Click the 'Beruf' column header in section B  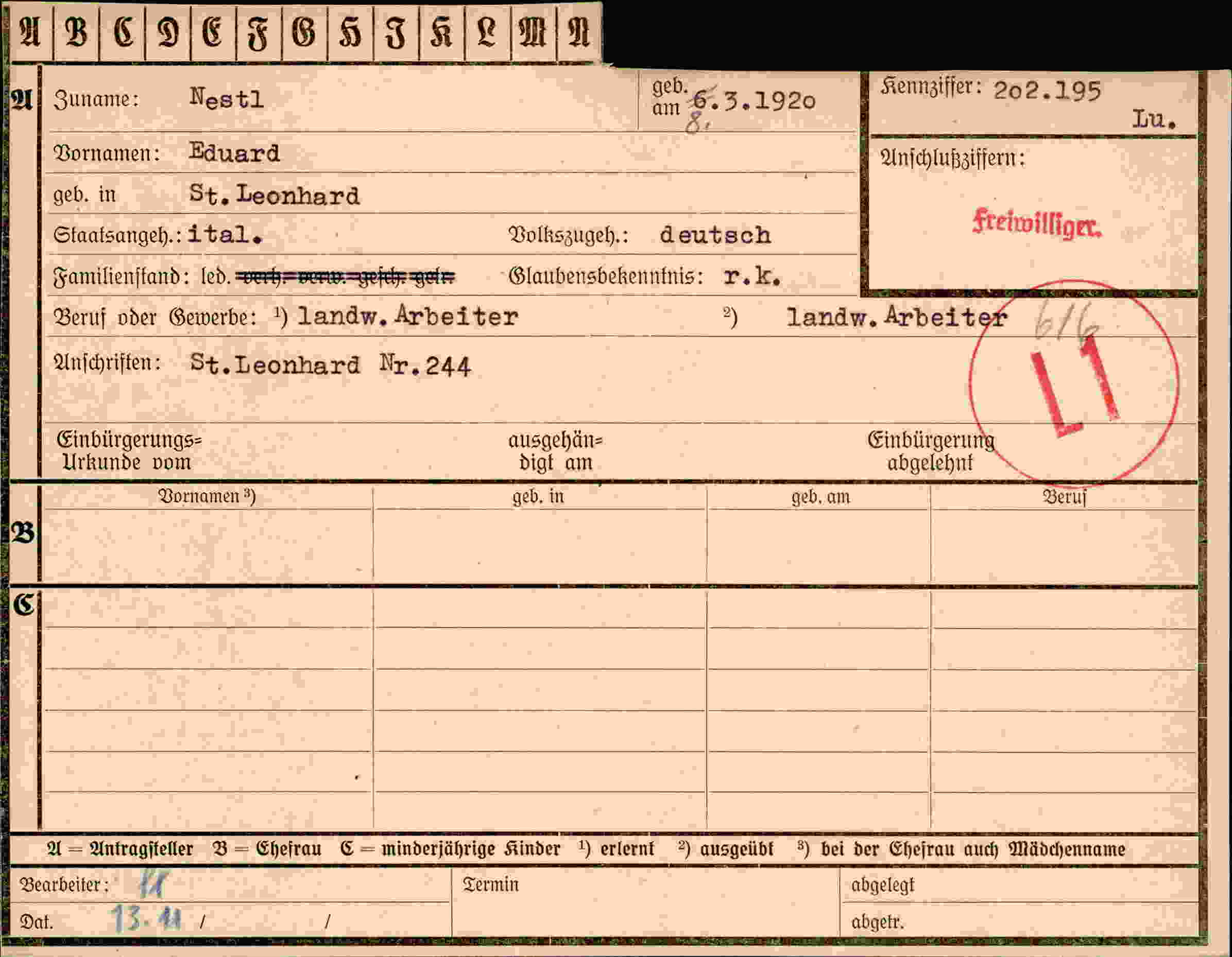(1064, 497)
